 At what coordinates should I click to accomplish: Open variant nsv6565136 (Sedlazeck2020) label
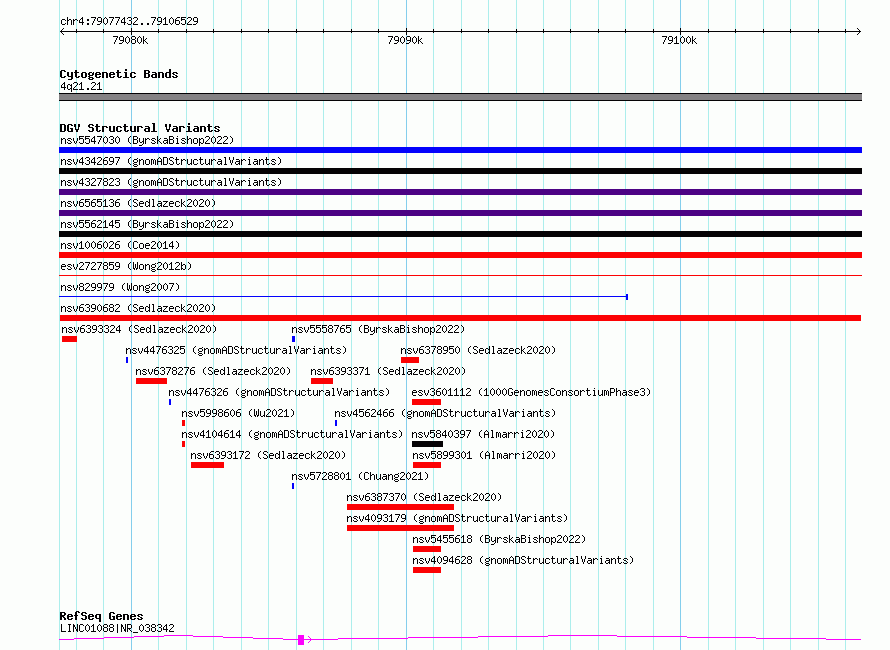pos(138,203)
